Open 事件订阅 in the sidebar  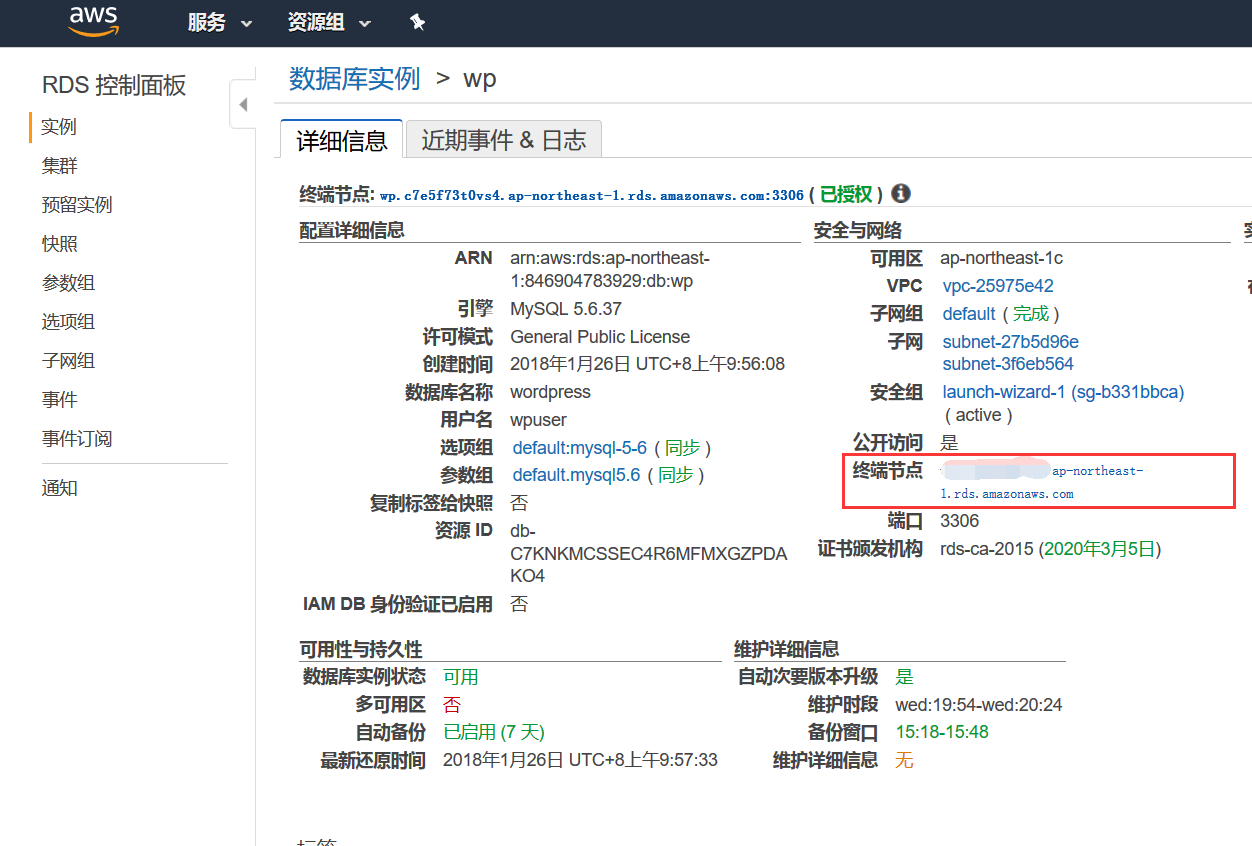[77, 439]
